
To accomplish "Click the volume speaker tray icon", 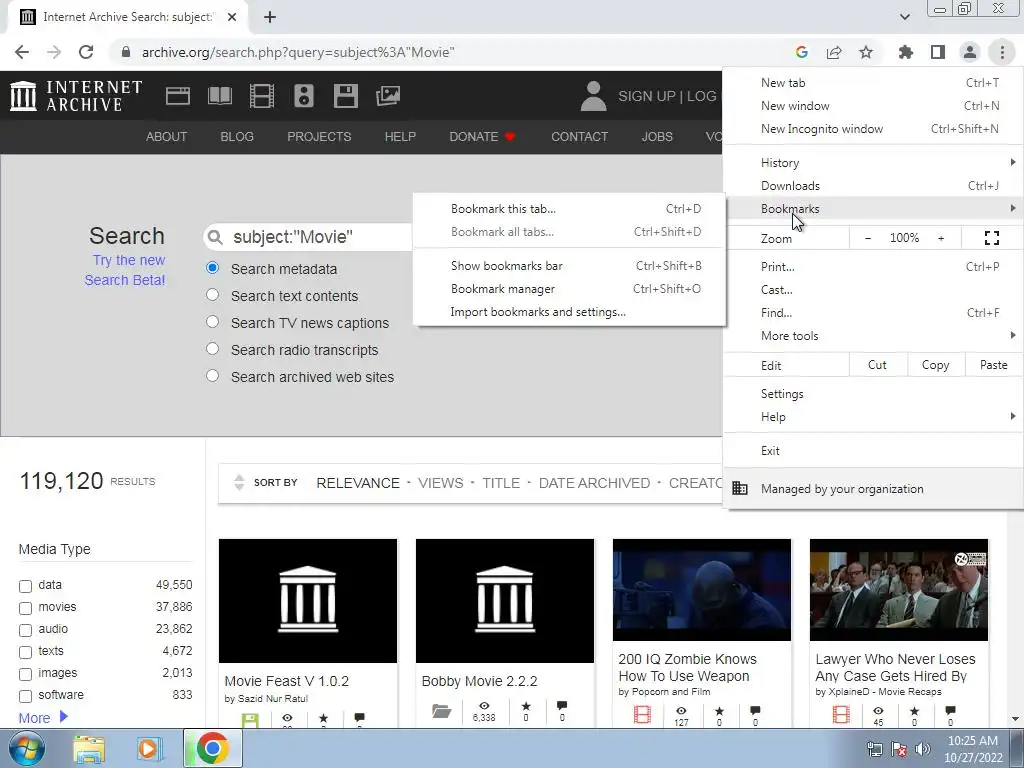I will click(x=923, y=748).
